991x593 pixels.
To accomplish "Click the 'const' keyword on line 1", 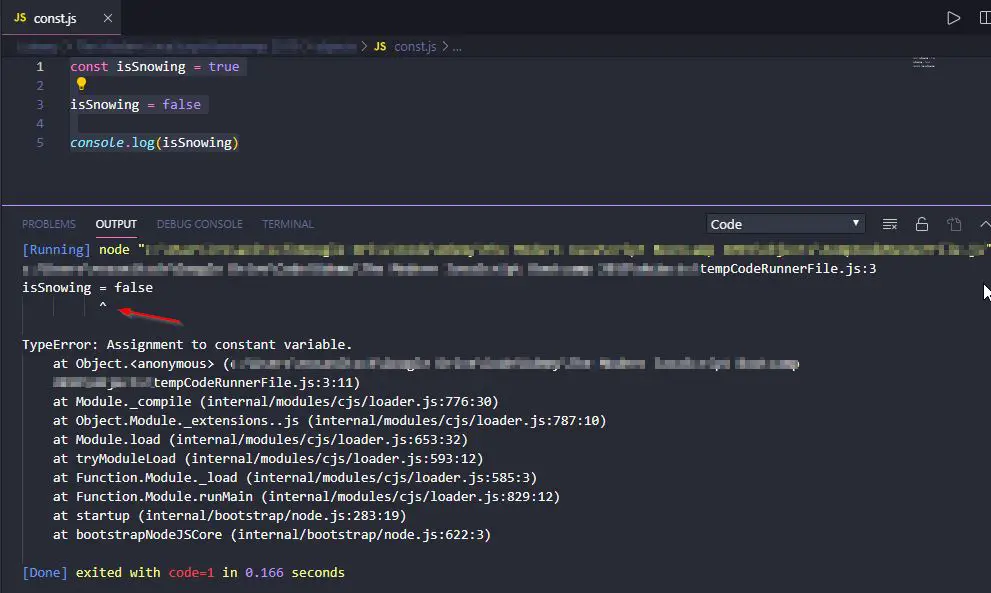I will [89, 66].
